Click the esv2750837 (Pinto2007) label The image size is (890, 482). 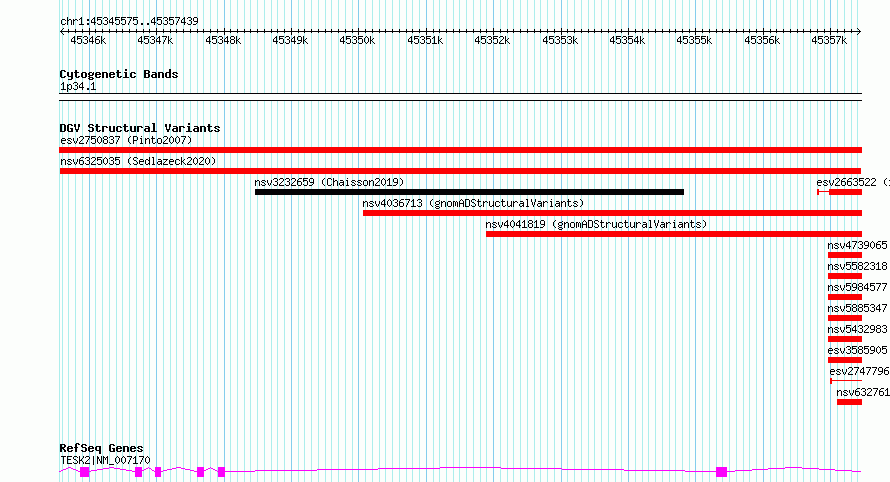pyautogui.click(x=126, y=140)
